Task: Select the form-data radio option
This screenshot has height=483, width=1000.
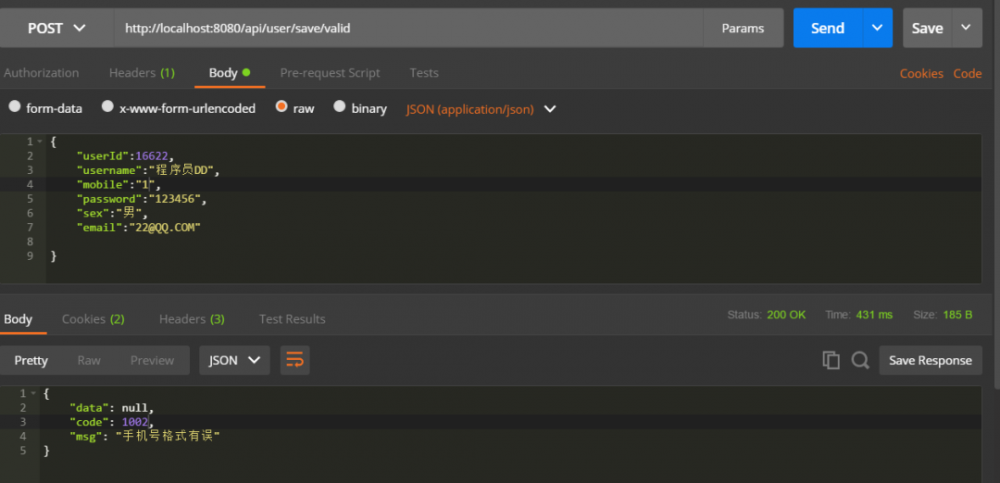Action: (15, 107)
